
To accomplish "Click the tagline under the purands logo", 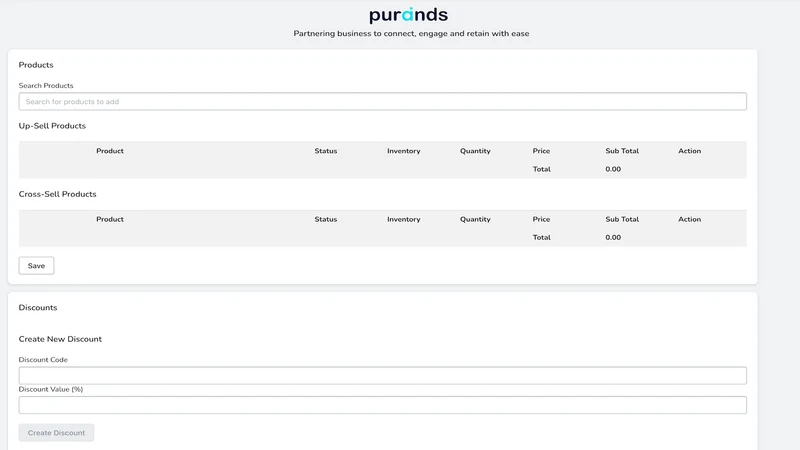I will (411, 34).
